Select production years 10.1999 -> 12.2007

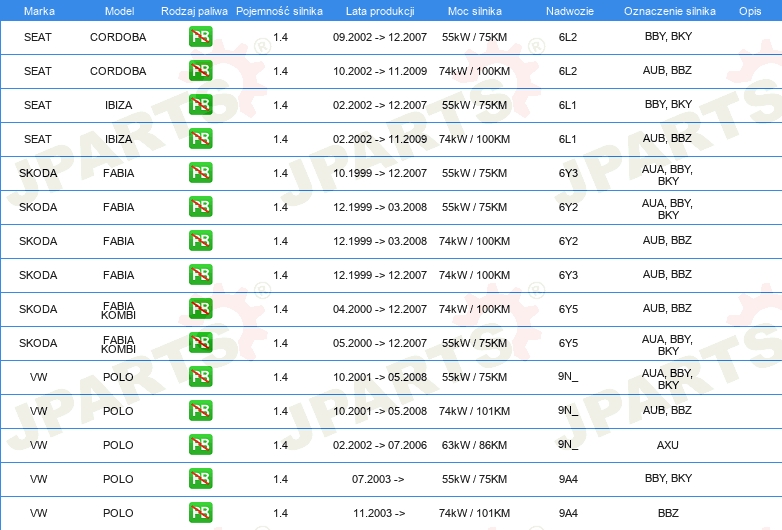[380, 173]
